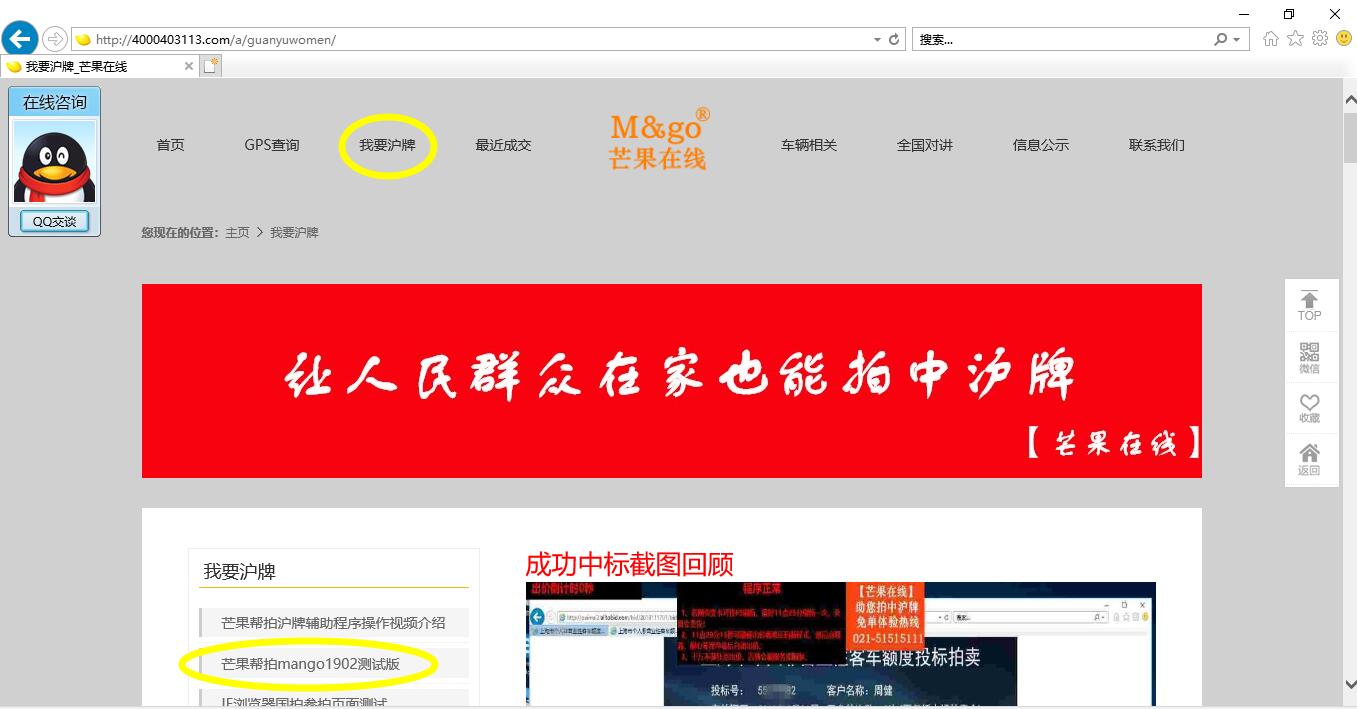Open 全国对讲 in the navigation menu

[925, 145]
